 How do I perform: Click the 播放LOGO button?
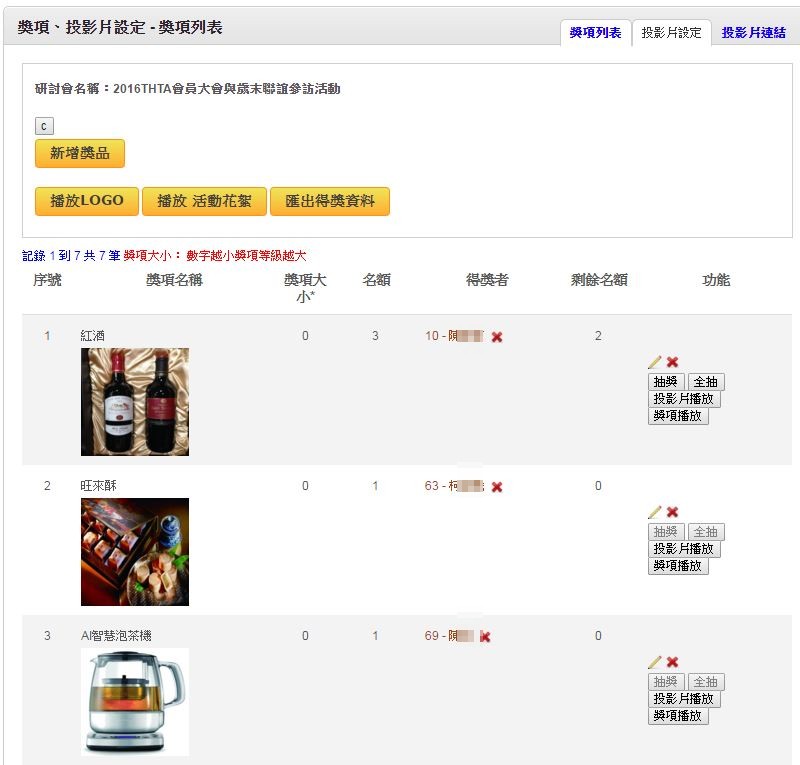(87, 201)
